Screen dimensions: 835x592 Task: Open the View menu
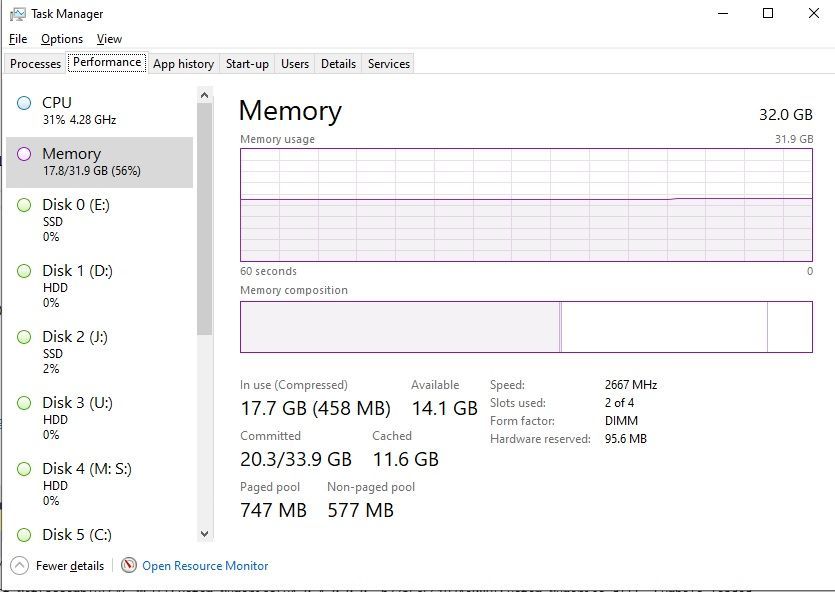click(109, 39)
